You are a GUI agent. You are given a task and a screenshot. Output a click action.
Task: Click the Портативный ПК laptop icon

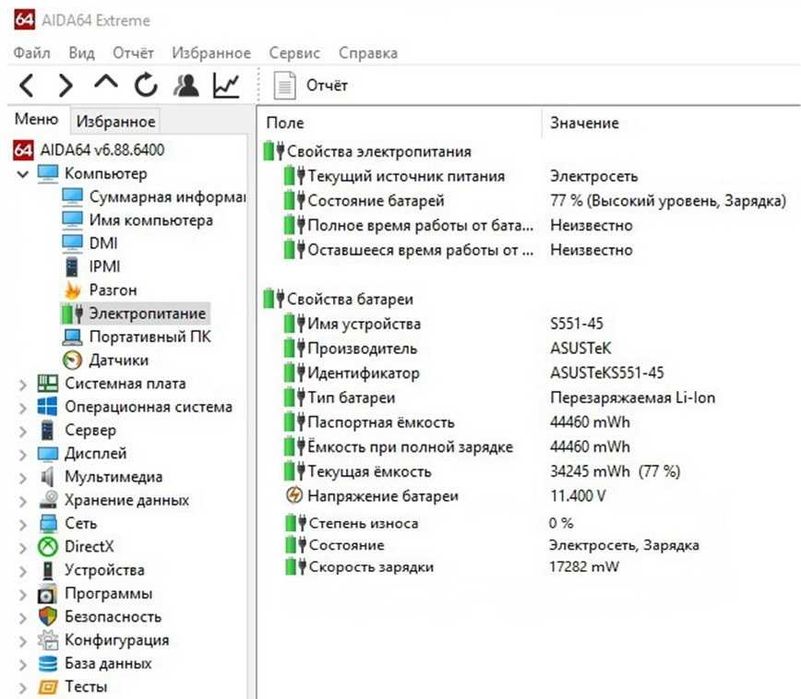pos(72,337)
